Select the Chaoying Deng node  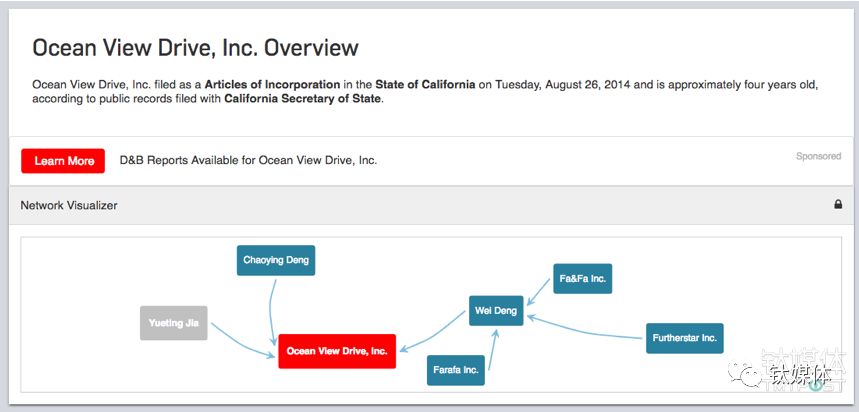276,260
